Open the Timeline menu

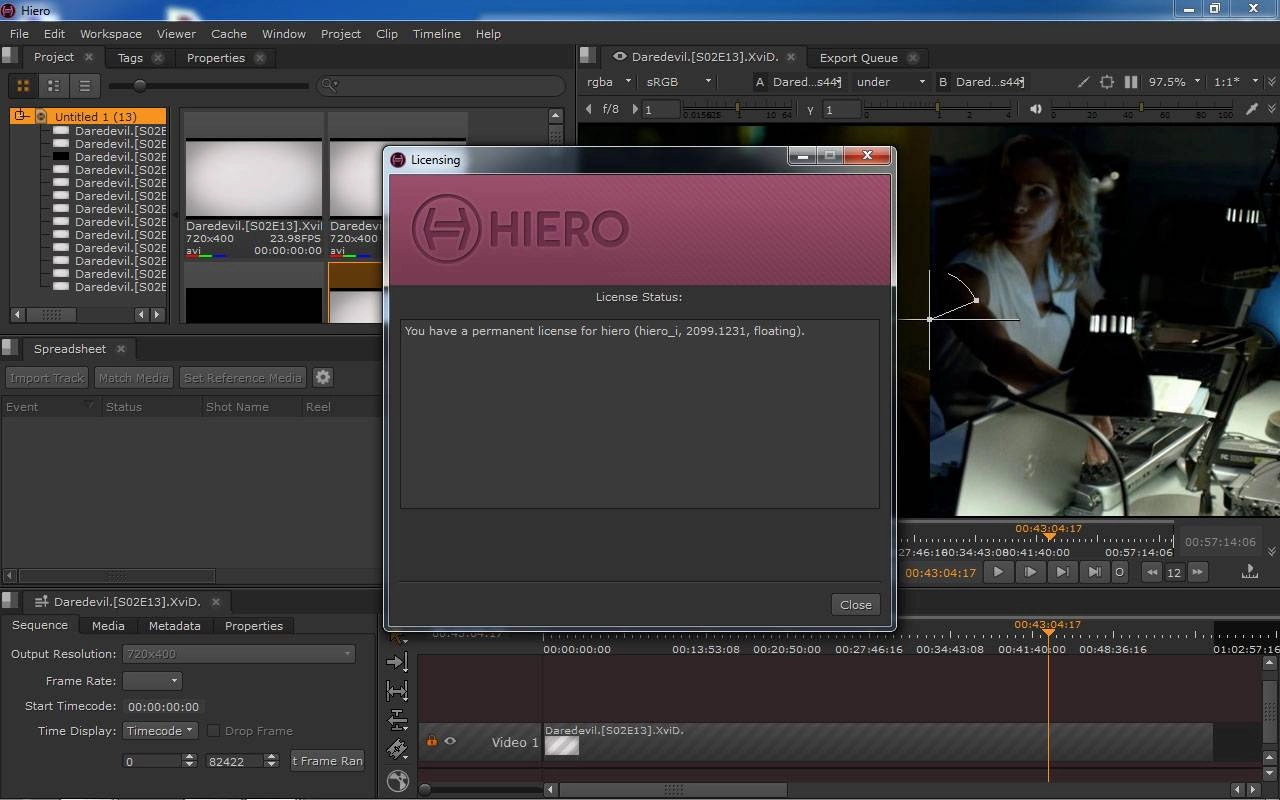(437, 34)
